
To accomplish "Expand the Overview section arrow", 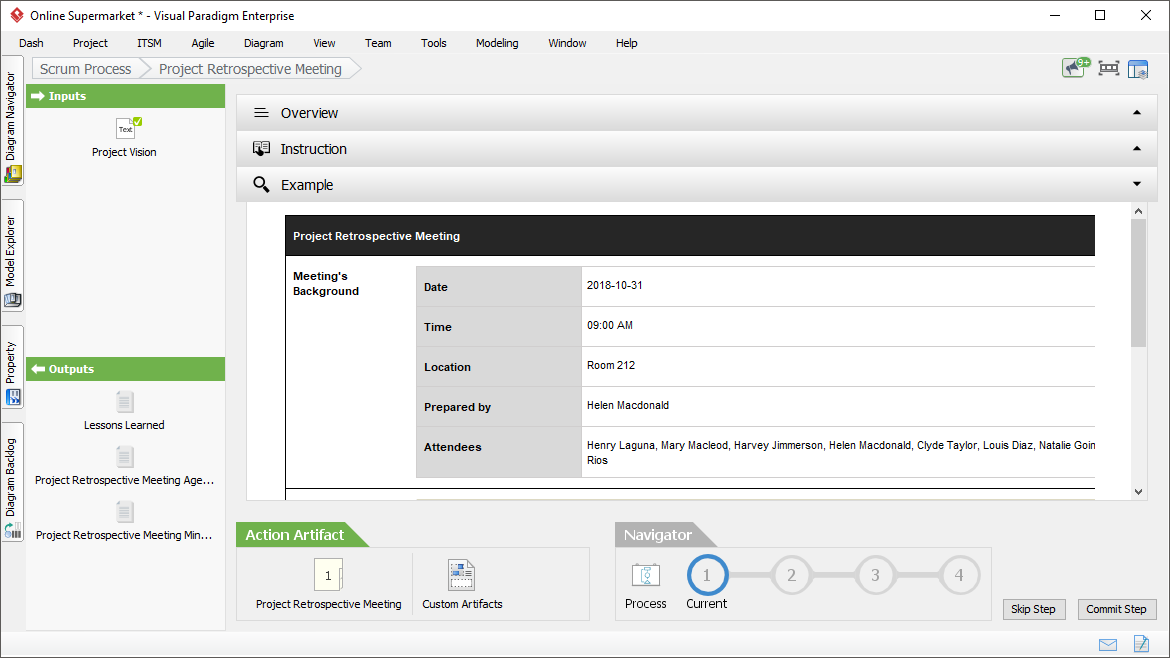I will tap(1137, 113).
